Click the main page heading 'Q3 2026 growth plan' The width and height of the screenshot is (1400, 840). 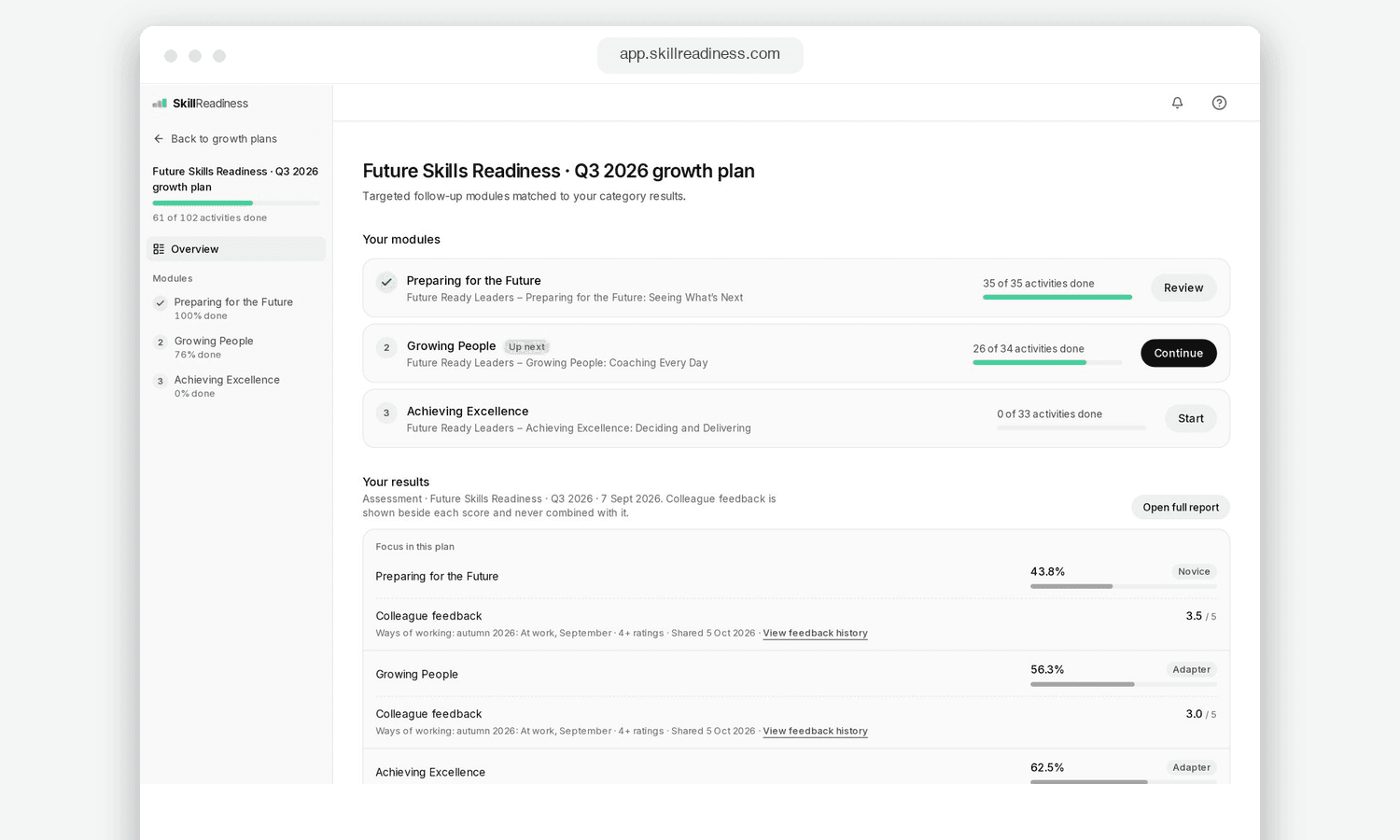tap(665, 171)
